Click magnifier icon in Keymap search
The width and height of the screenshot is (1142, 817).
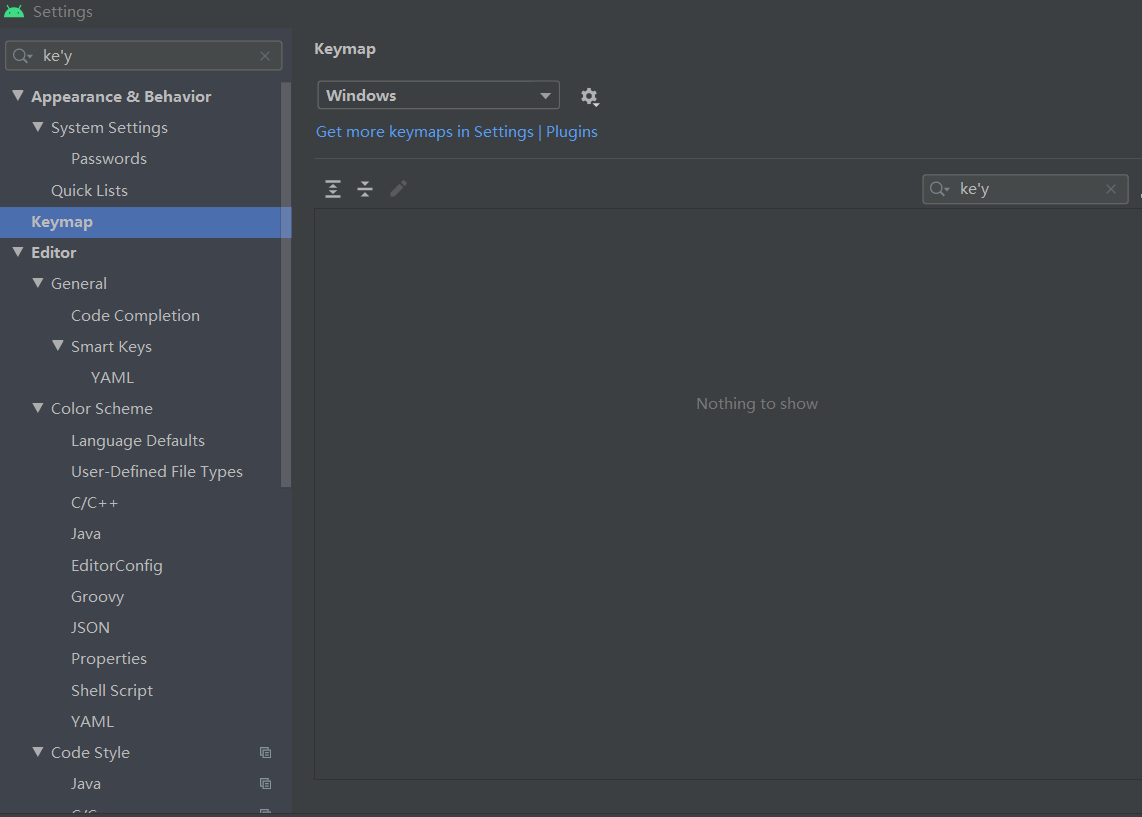pyautogui.click(x=939, y=189)
